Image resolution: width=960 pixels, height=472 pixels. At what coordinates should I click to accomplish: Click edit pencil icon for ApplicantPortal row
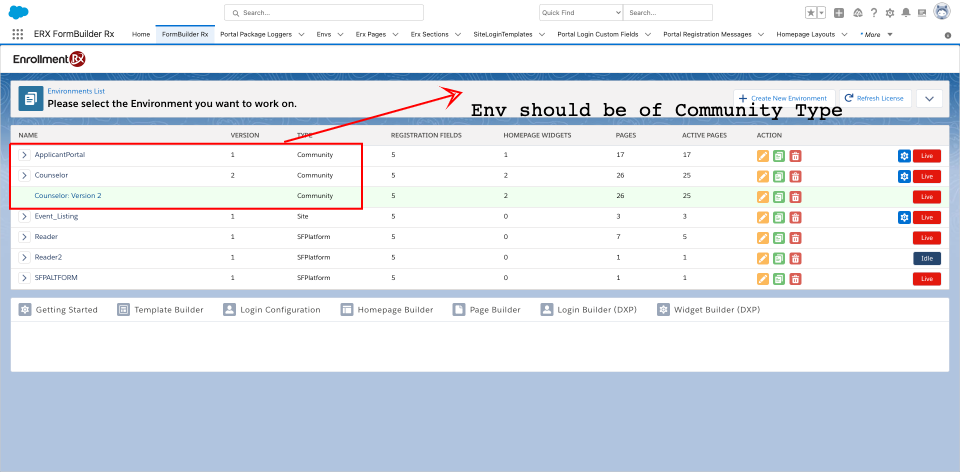click(764, 156)
